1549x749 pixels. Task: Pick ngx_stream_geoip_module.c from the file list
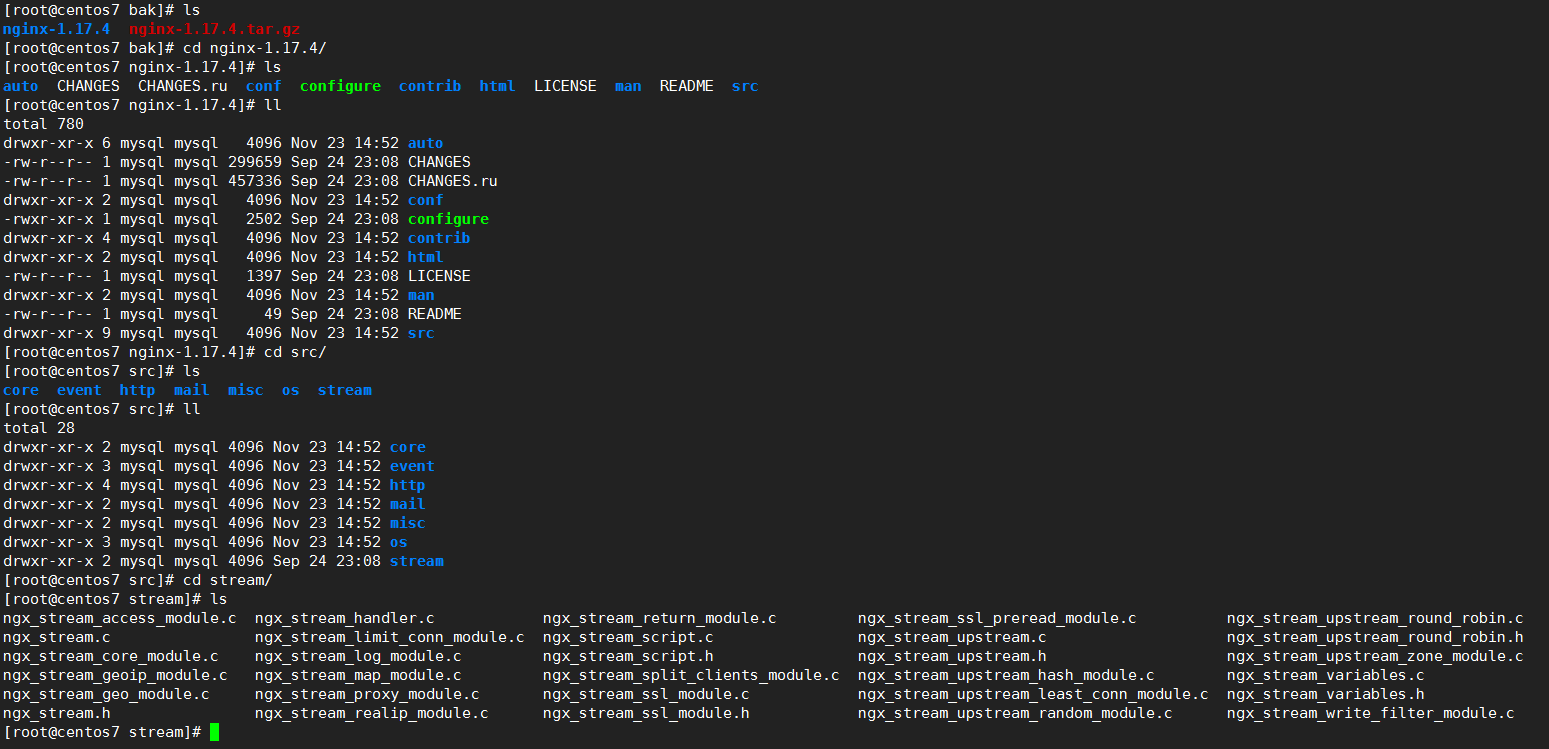click(115, 675)
